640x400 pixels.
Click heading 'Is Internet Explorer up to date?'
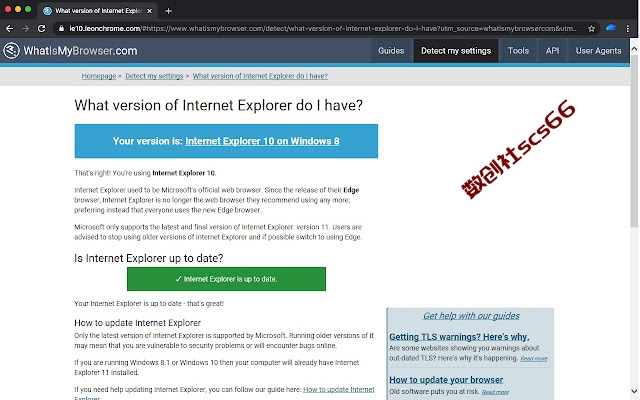point(149,258)
